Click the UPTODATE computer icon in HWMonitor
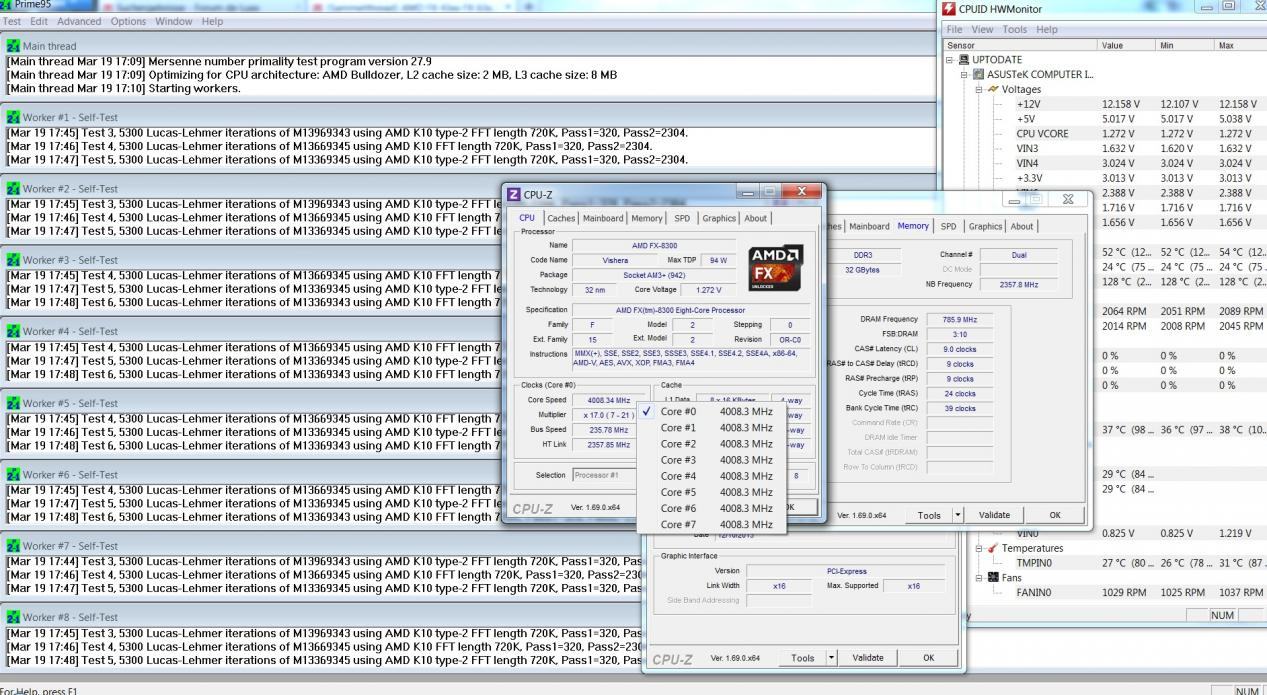 [964, 60]
